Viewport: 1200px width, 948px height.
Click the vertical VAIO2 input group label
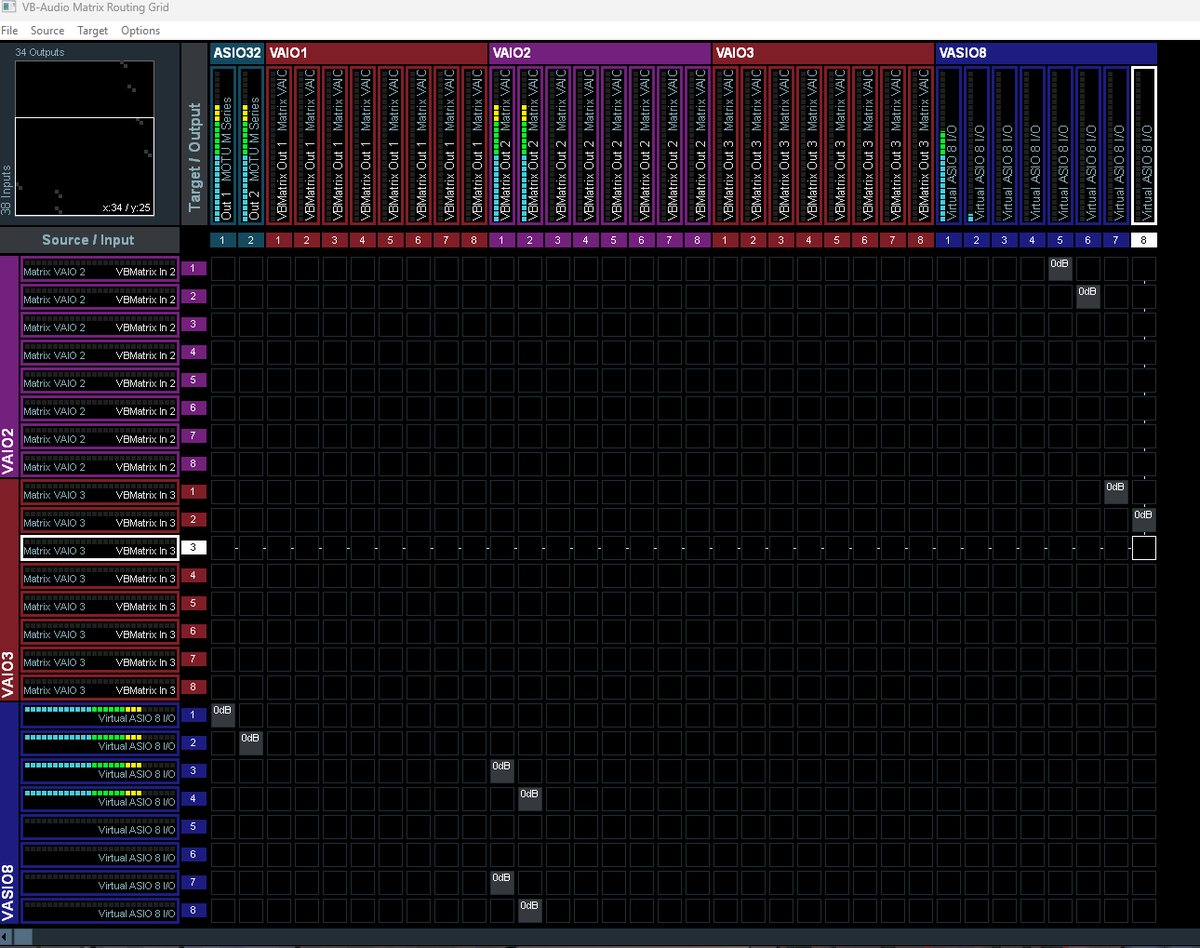pos(9,368)
